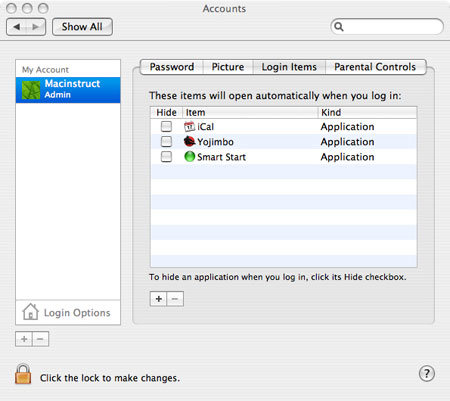Toggle Hide checkbox for Smart Start
This screenshot has height=401, width=450.
tap(166, 156)
